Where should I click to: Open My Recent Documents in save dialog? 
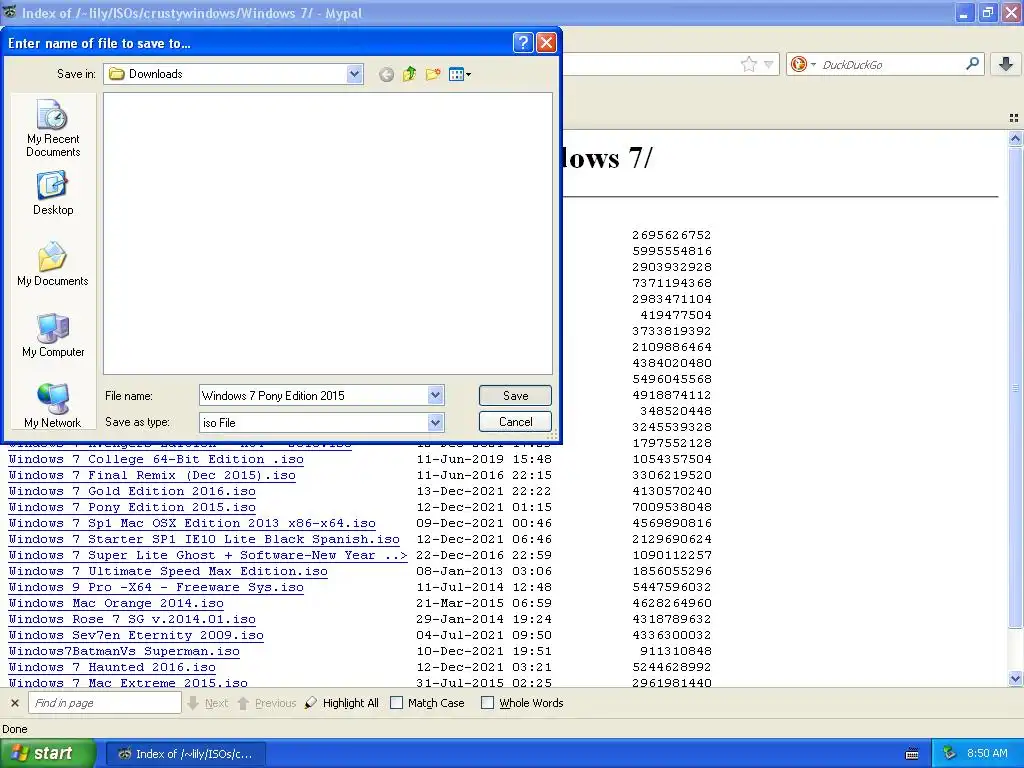pos(53,129)
